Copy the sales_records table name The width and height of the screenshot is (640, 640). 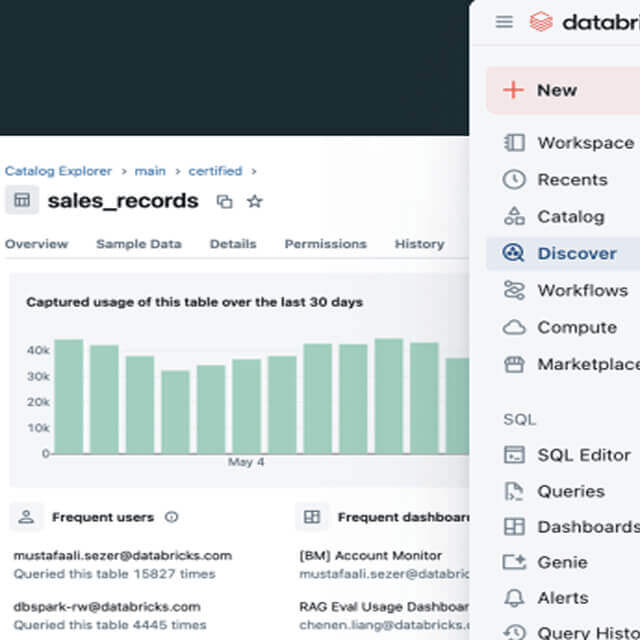[224, 201]
